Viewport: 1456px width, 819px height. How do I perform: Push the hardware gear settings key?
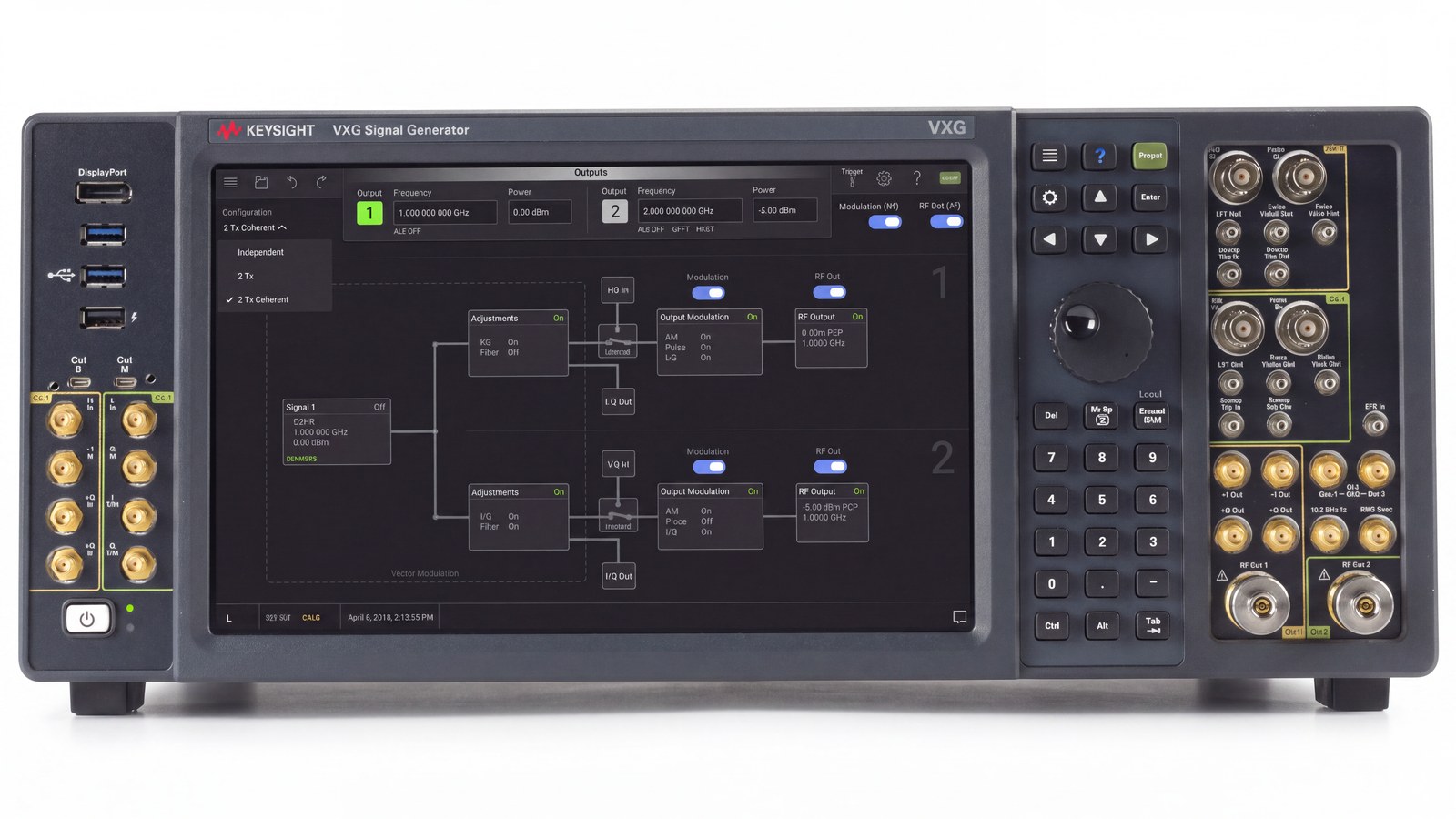click(x=1049, y=197)
